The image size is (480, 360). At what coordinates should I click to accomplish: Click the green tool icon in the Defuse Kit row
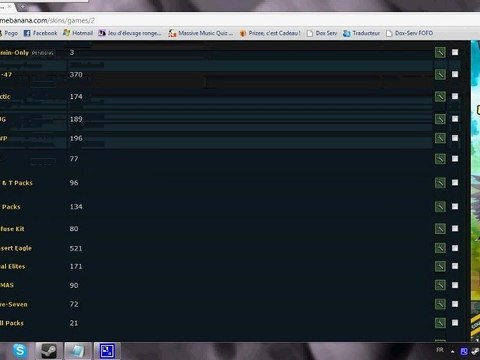coord(440,229)
